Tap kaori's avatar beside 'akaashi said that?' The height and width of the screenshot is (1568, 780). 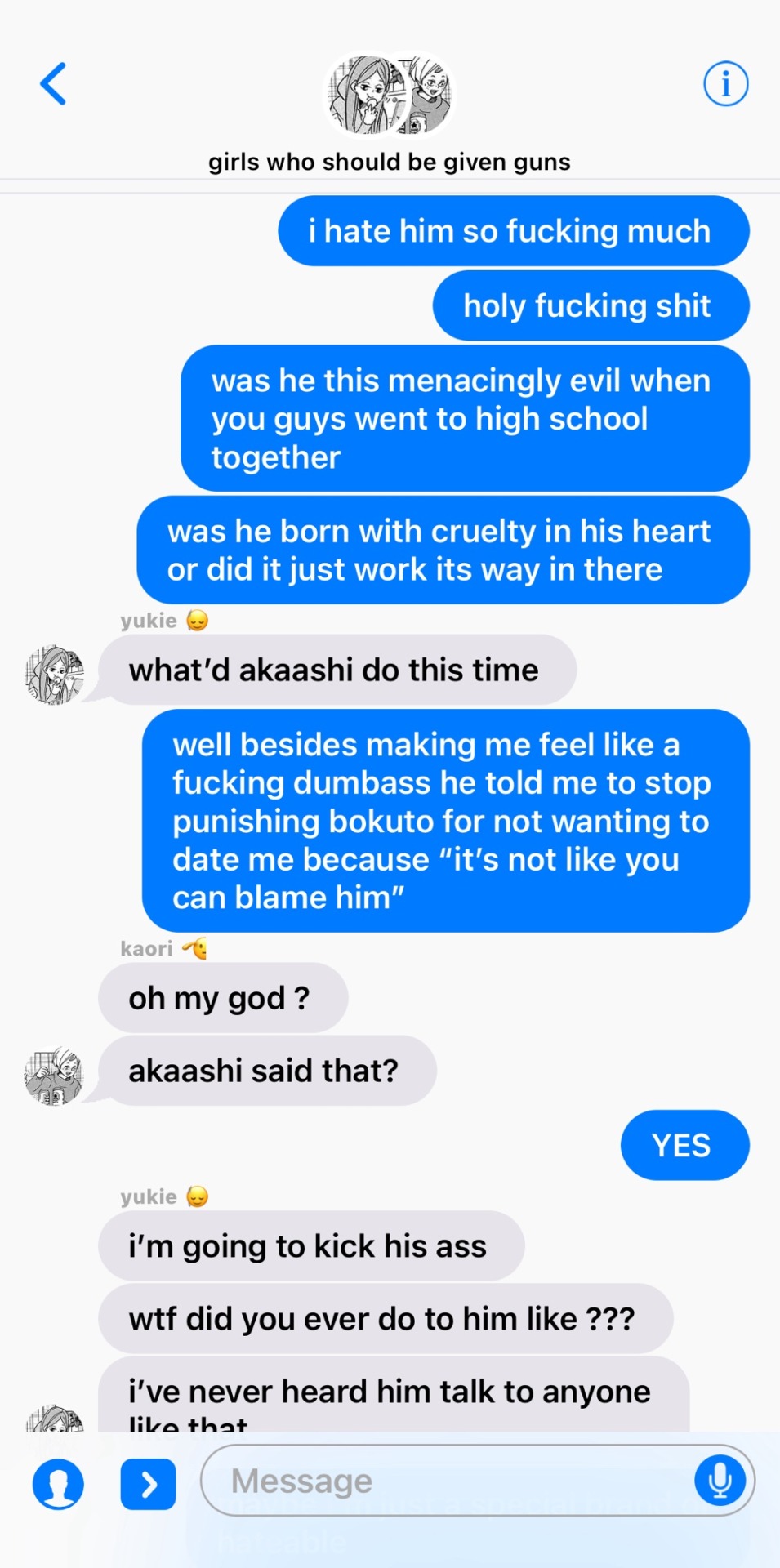pos(54,1076)
